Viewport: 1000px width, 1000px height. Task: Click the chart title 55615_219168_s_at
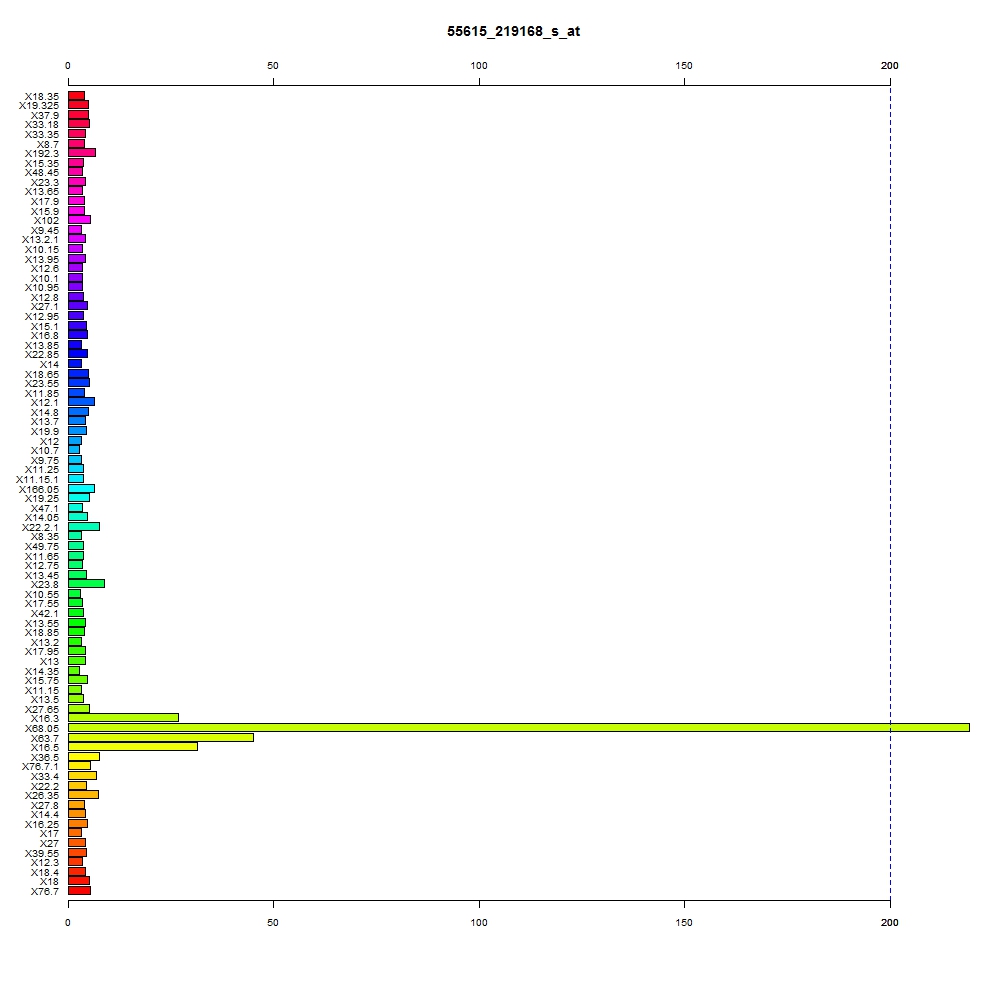pos(513,31)
